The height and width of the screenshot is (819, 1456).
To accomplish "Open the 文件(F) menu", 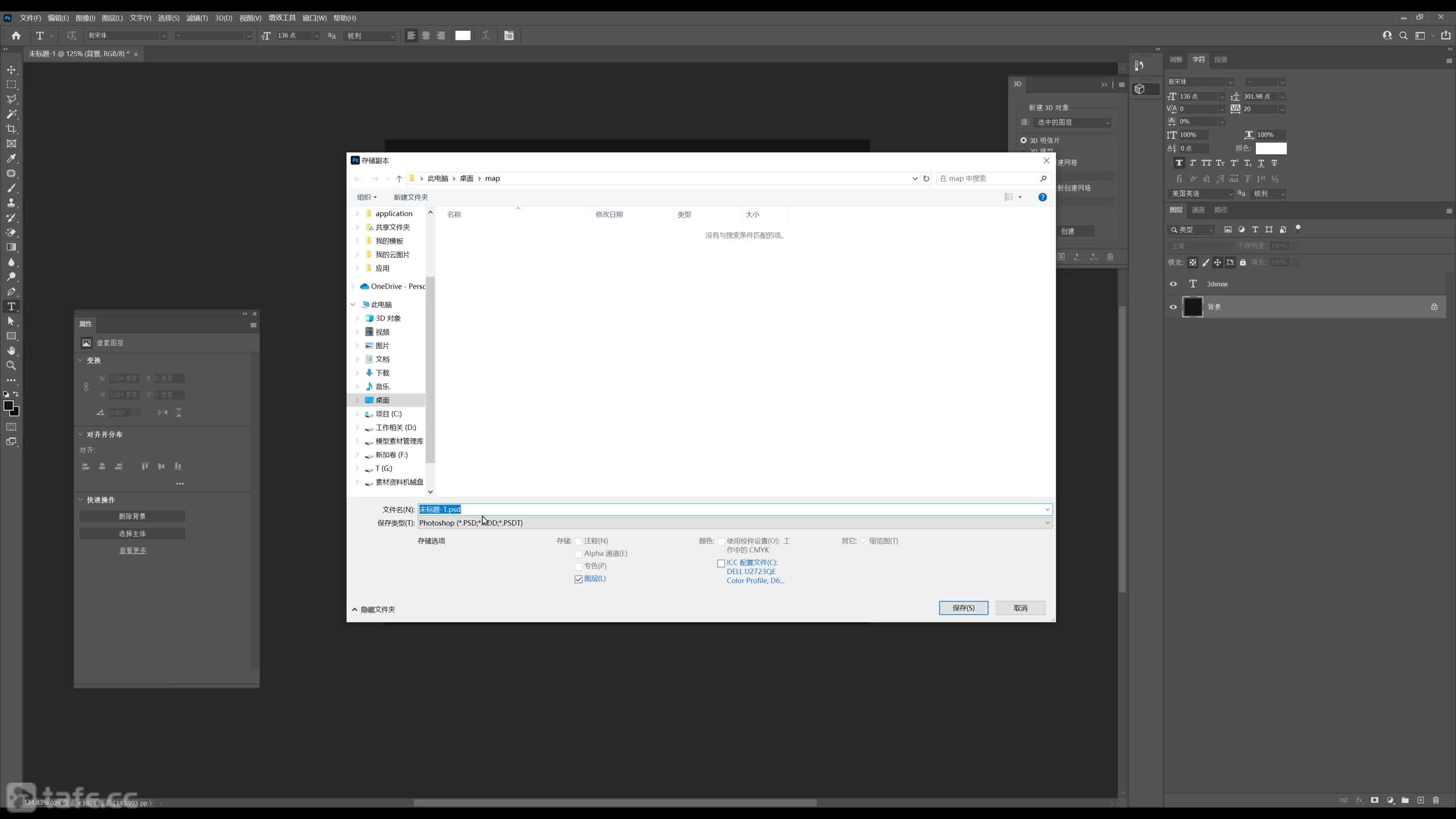I will 30,18.
